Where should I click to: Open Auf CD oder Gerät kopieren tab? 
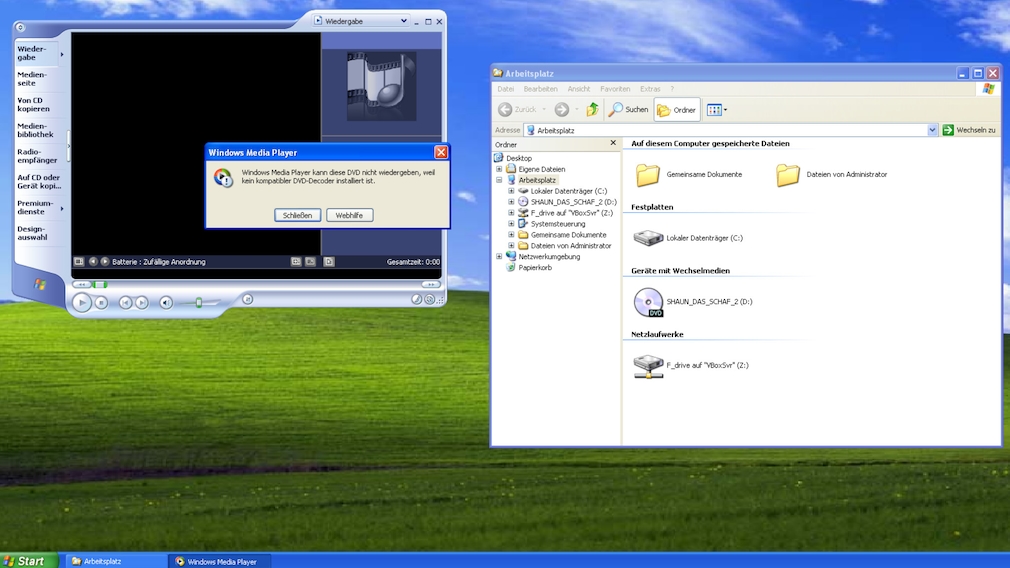pyautogui.click(x=39, y=182)
